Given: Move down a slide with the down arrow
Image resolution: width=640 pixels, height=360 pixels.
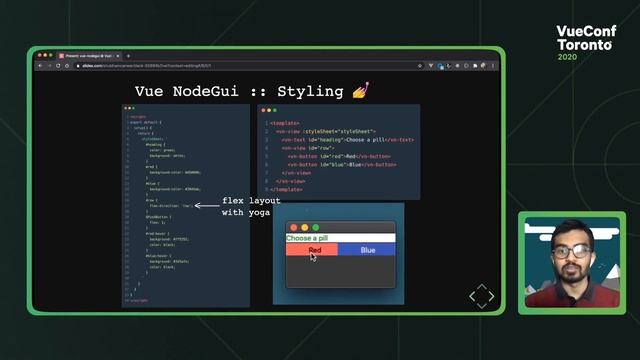Looking at the screenshot, I should tap(482, 305).
